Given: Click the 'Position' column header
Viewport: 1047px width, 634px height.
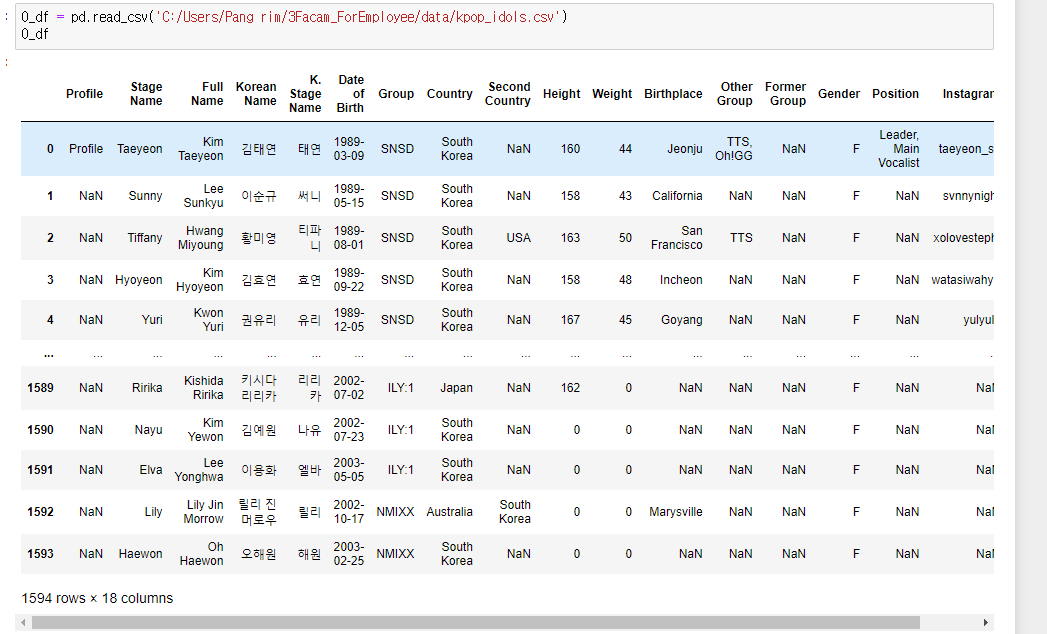Looking at the screenshot, I should (x=895, y=94).
